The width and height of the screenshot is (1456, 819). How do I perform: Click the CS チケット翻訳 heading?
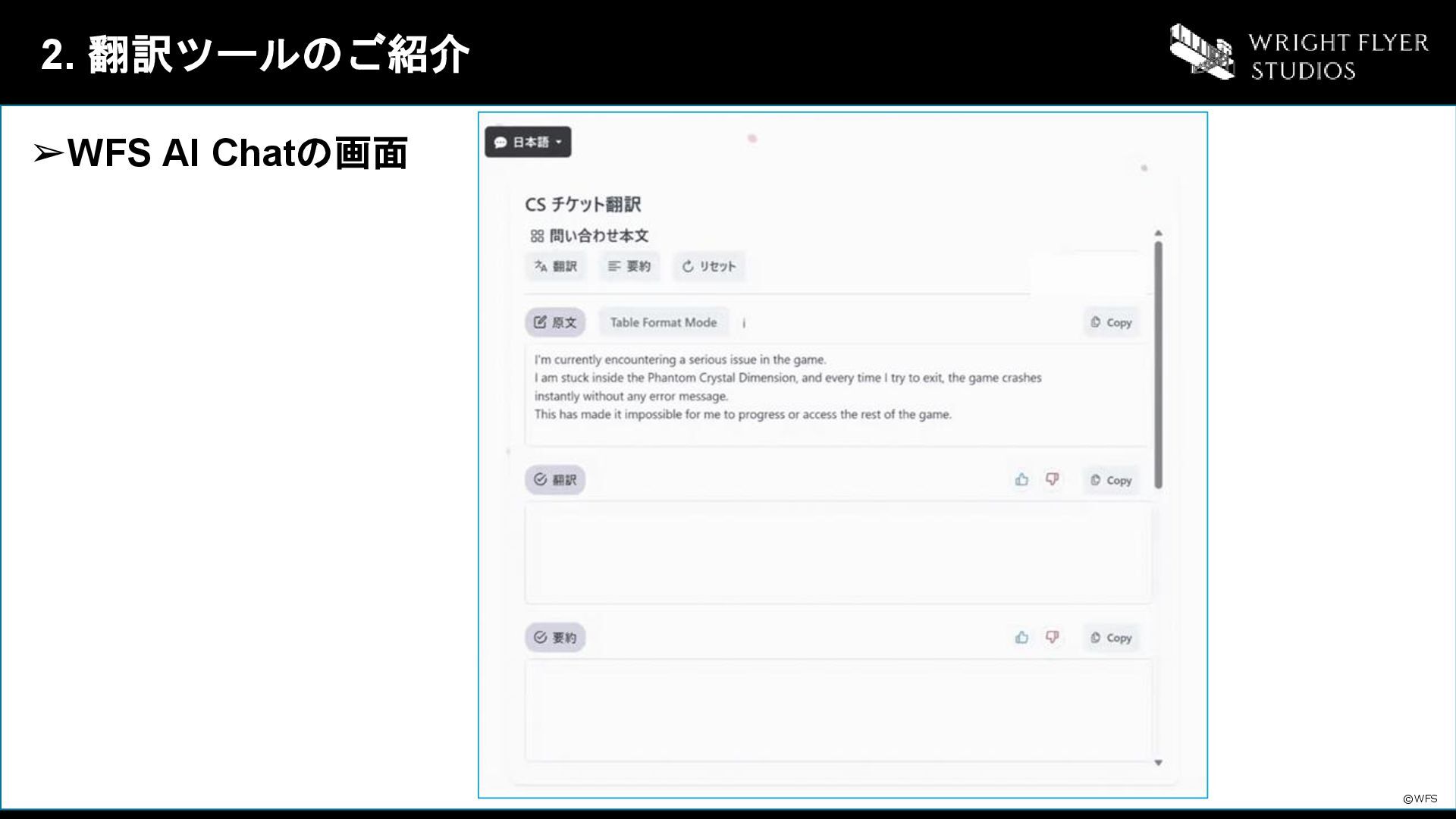click(582, 204)
